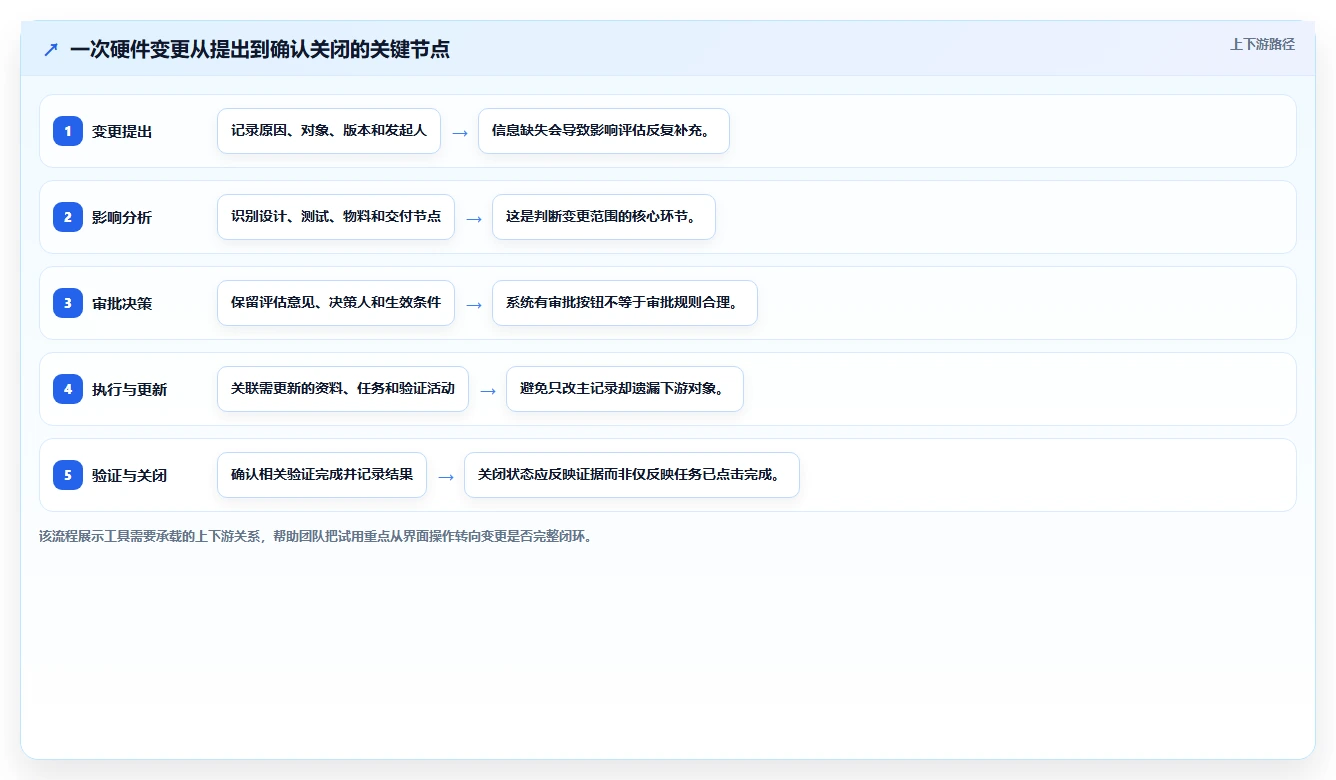Click the 关闭状态应反映证据 box

[632, 475]
